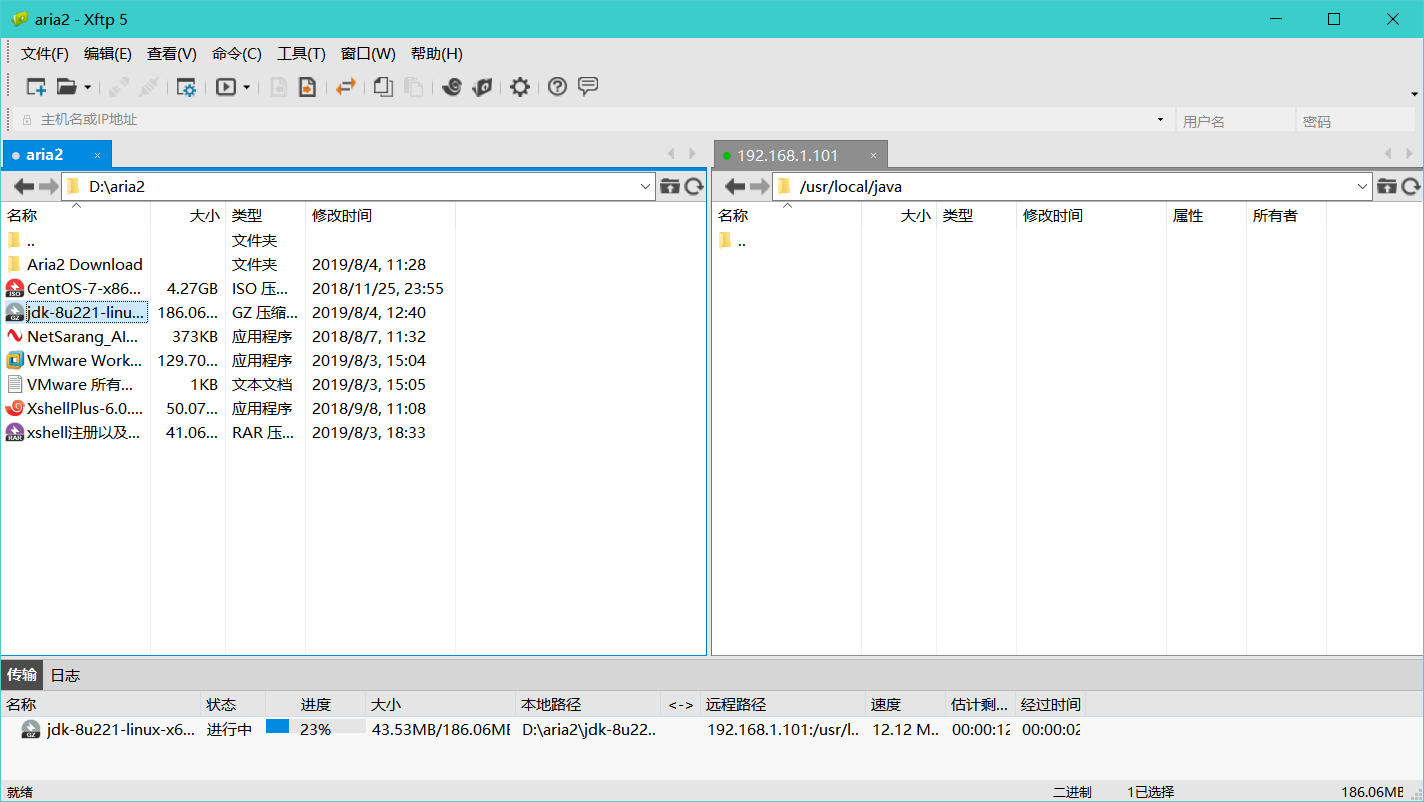The image size is (1424, 802).
Task: Click the 用户名 input field
Action: tap(1235, 121)
